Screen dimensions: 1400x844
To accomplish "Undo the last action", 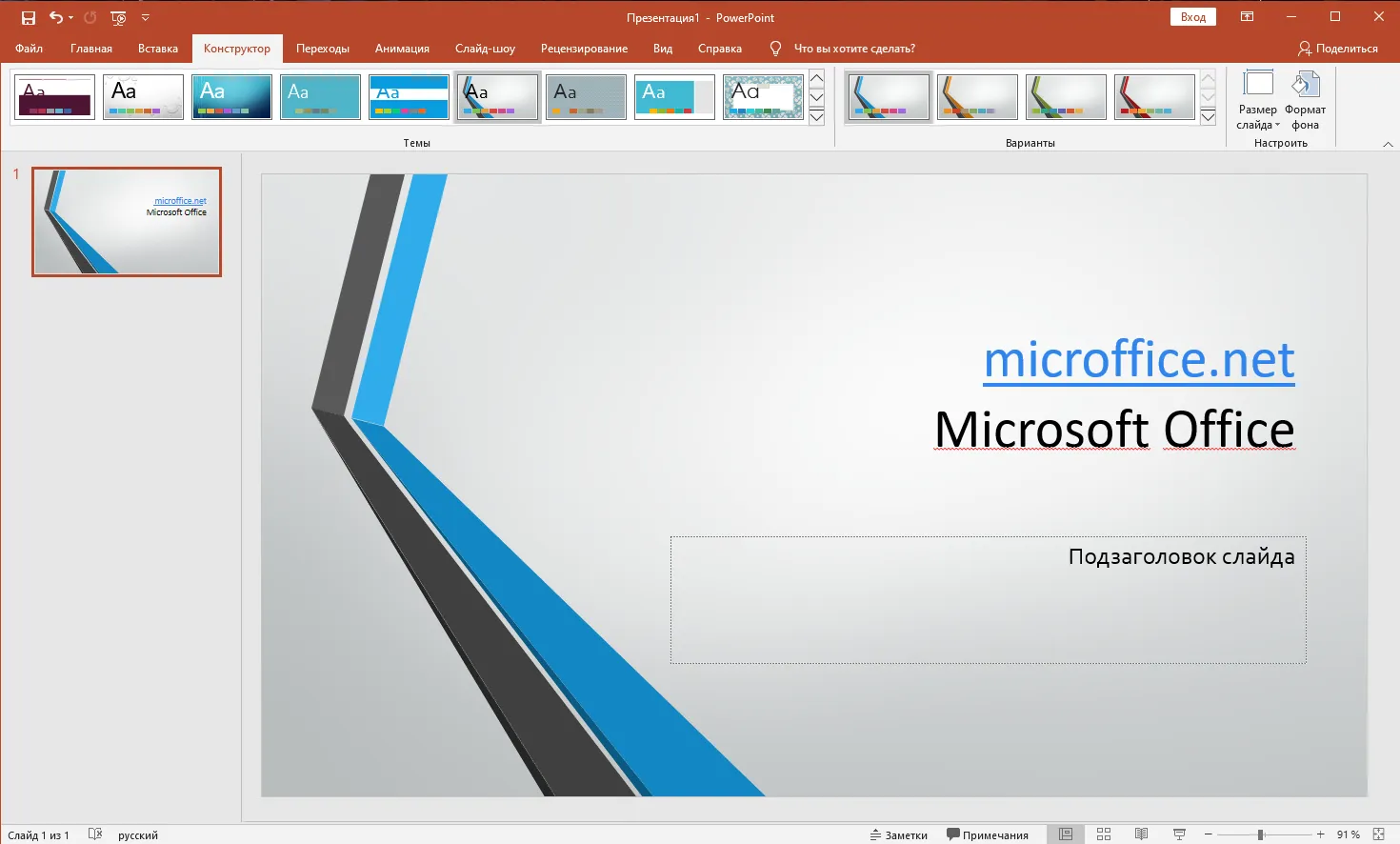I will [x=56, y=17].
